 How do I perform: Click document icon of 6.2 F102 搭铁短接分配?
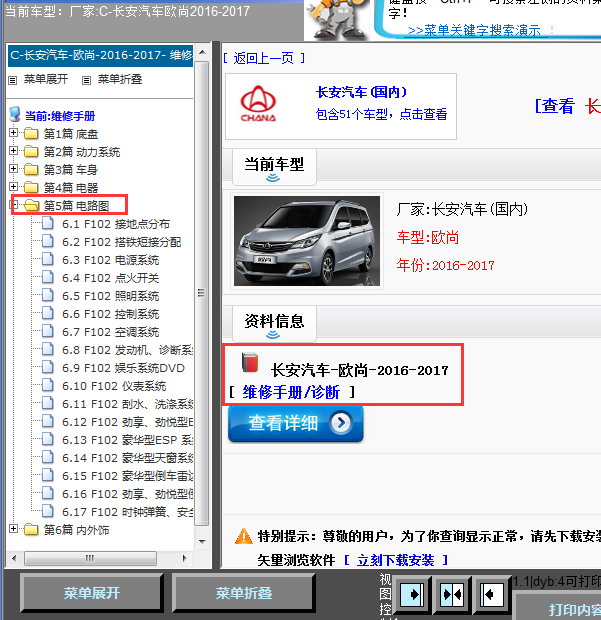(48, 241)
